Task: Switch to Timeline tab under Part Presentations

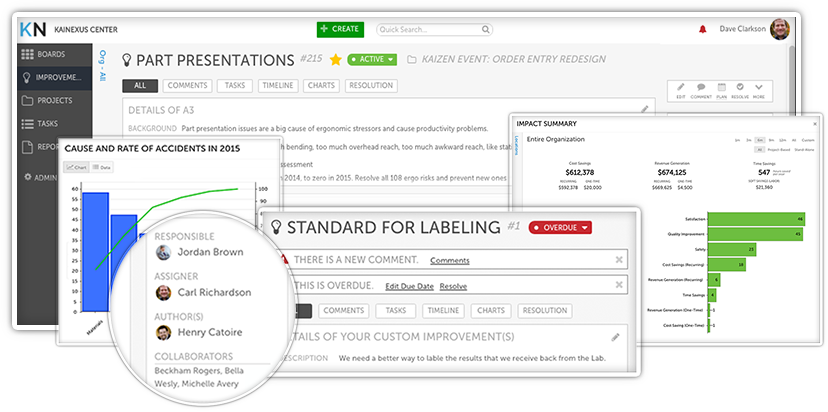Action: tap(278, 86)
